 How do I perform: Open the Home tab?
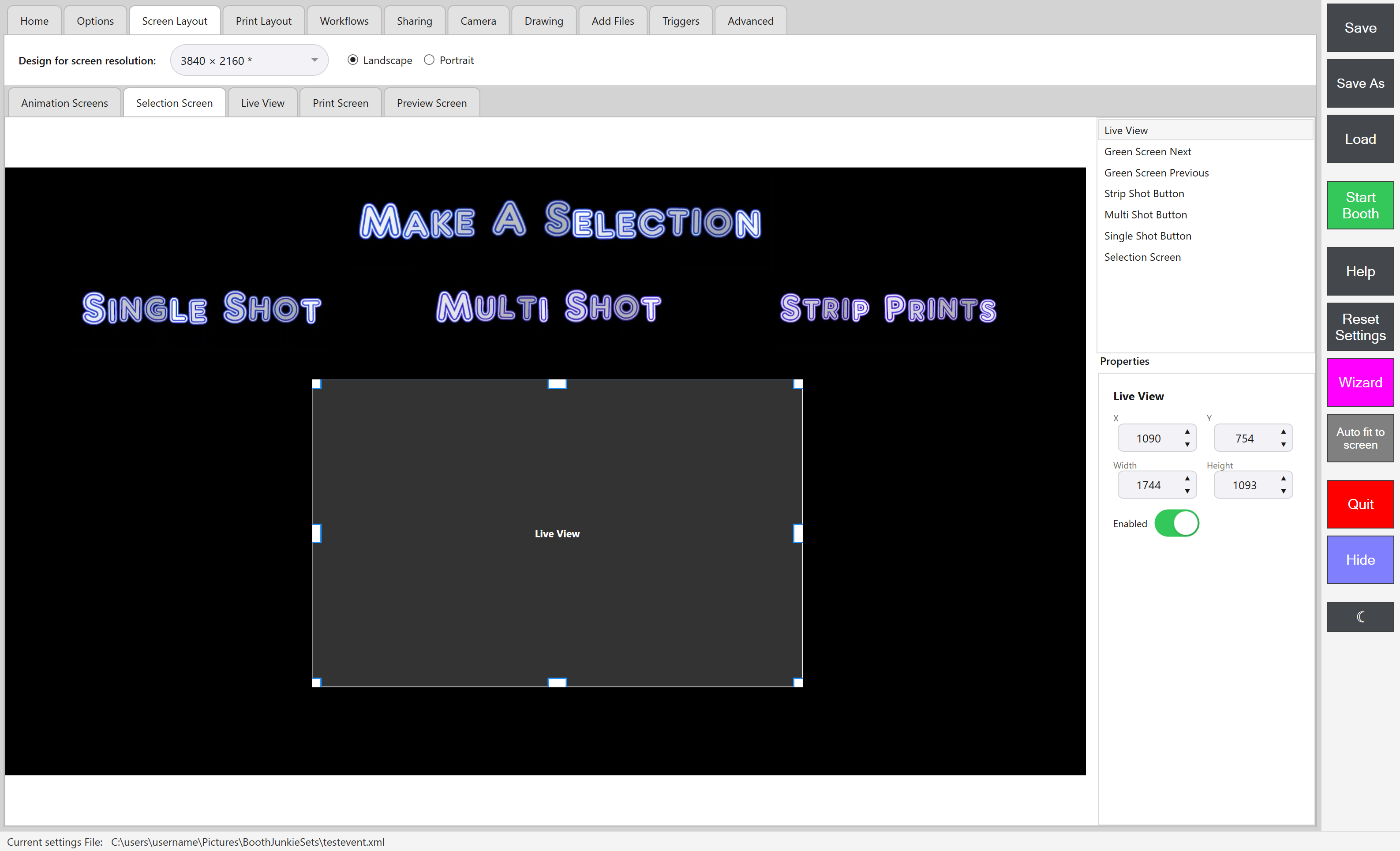[34, 21]
